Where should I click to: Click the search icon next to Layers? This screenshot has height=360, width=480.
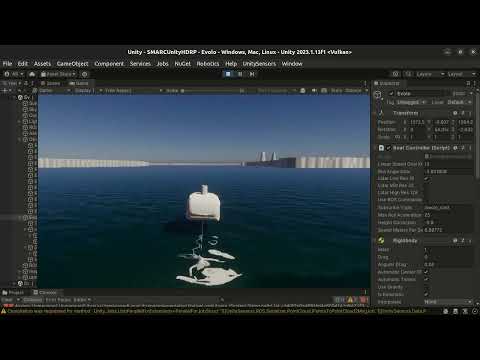[409, 74]
